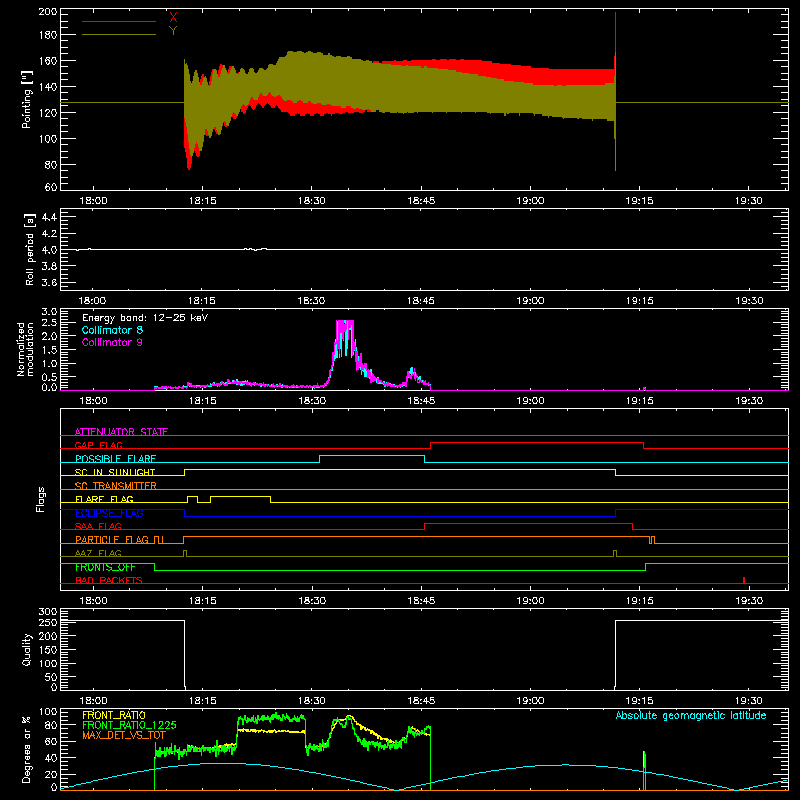Click the SC_TRANSMITTER flag label
This screenshot has height=800, width=800.
coord(116,485)
